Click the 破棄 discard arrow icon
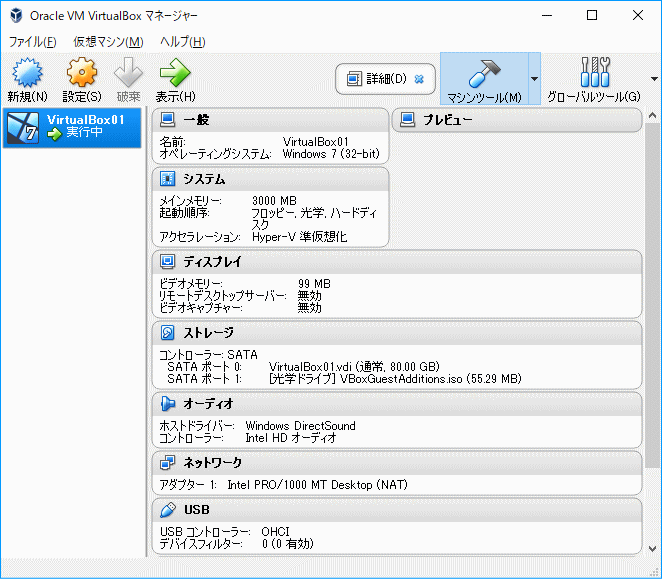Image resolution: width=662 pixels, height=579 pixels. (x=128, y=72)
